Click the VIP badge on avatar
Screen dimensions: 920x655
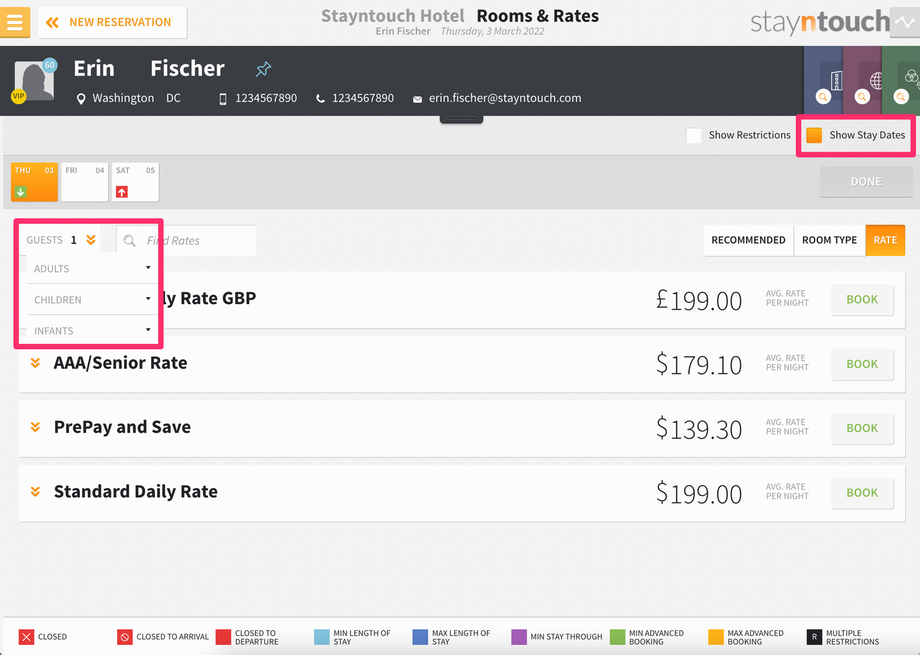point(18,96)
